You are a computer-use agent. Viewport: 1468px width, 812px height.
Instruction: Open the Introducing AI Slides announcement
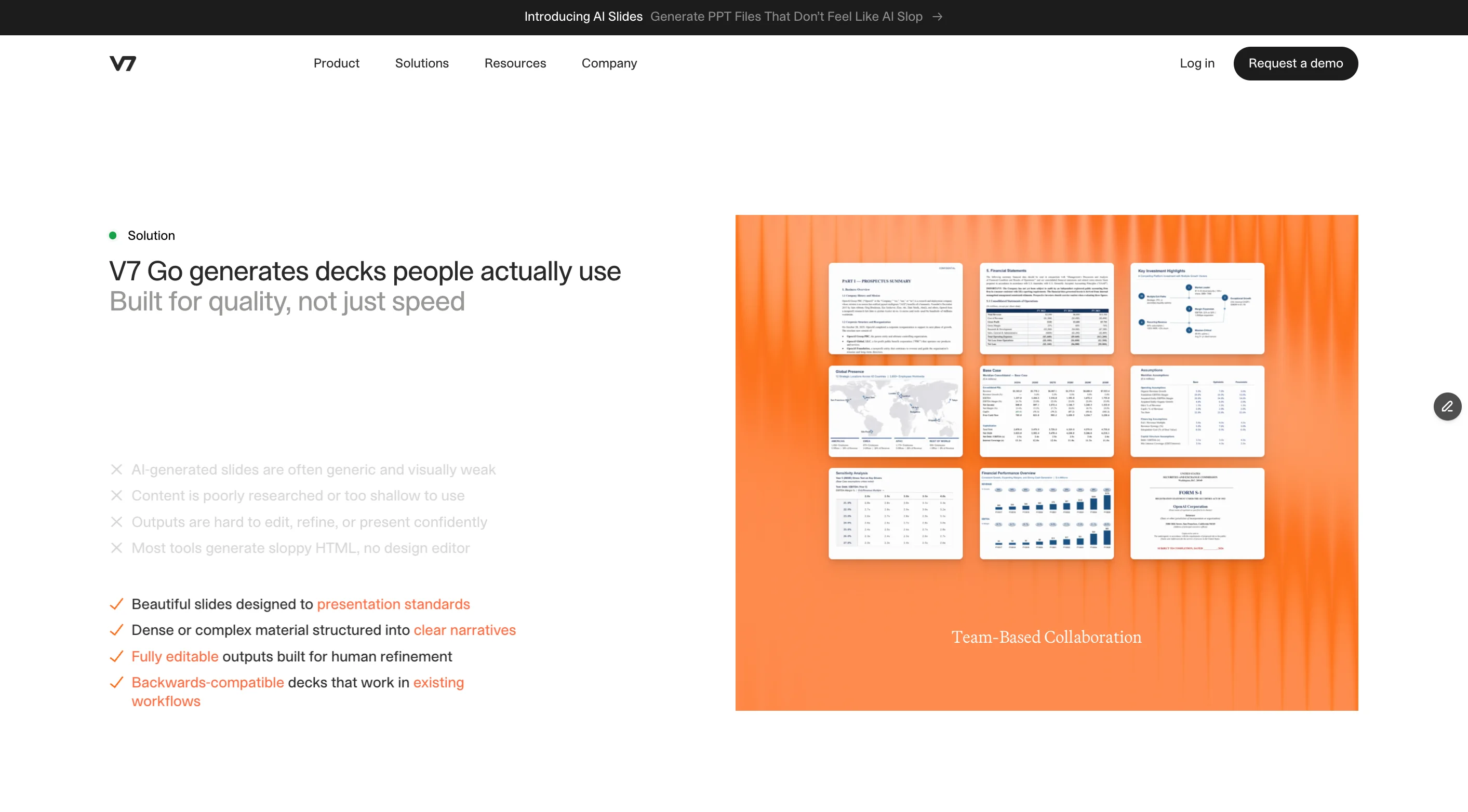(x=583, y=17)
